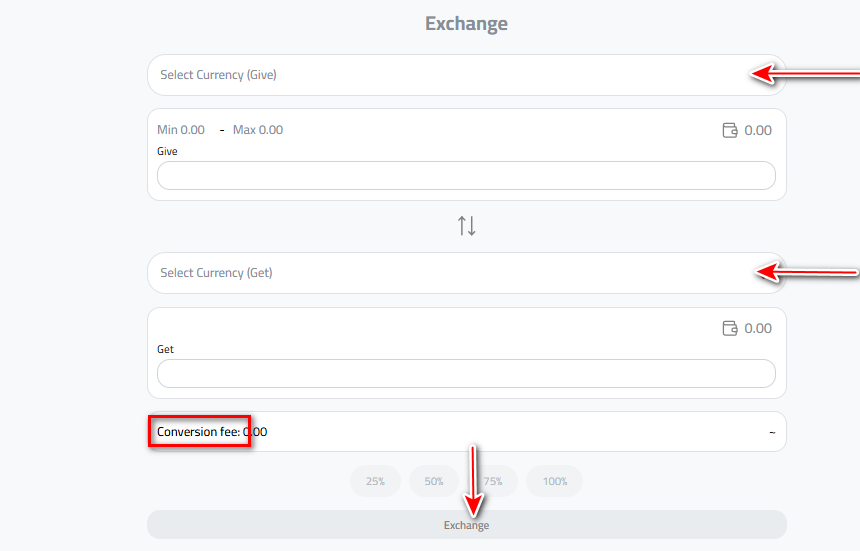Click the wallet icon in the Get section

click(x=730, y=328)
